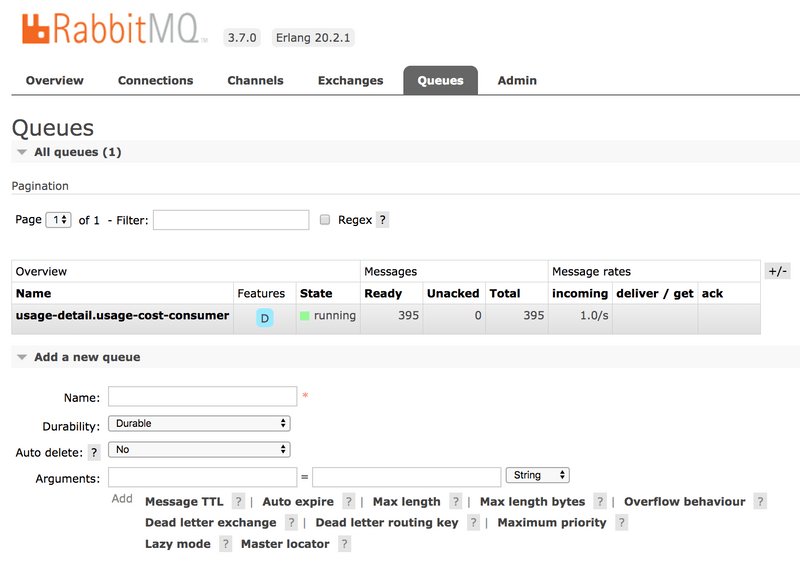Sort by the State column header
This screenshot has height=567, width=800.
pyautogui.click(x=316, y=293)
